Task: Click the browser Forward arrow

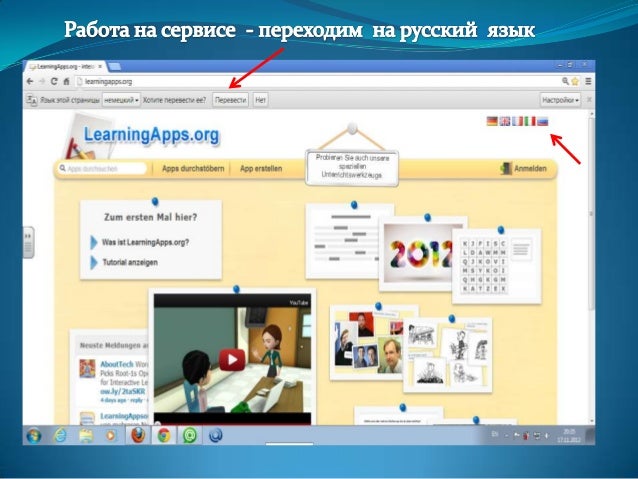Action: pos(42,81)
